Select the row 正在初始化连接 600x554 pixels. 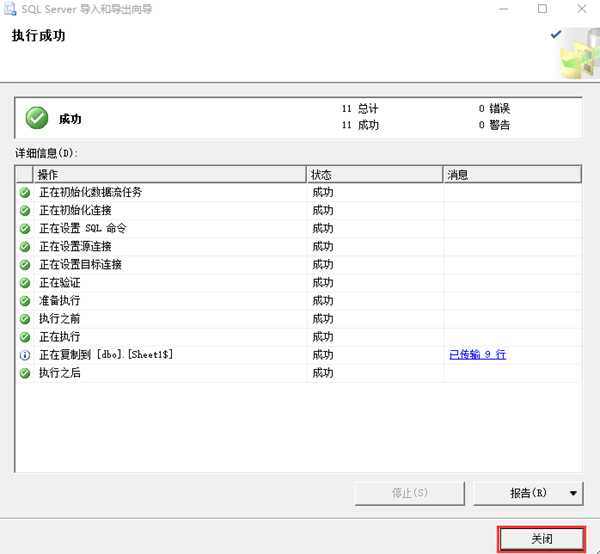click(x=298, y=210)
